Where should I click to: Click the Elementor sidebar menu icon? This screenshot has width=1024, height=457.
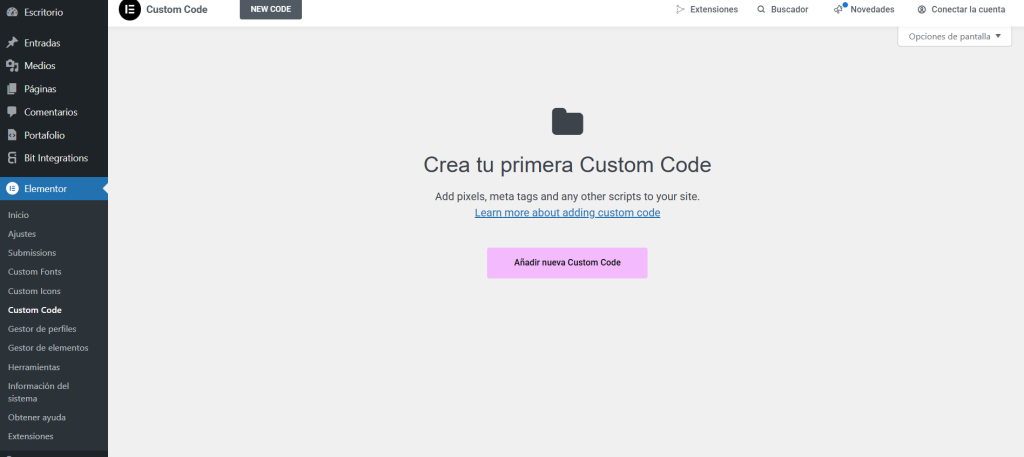(x=12, y=189)
